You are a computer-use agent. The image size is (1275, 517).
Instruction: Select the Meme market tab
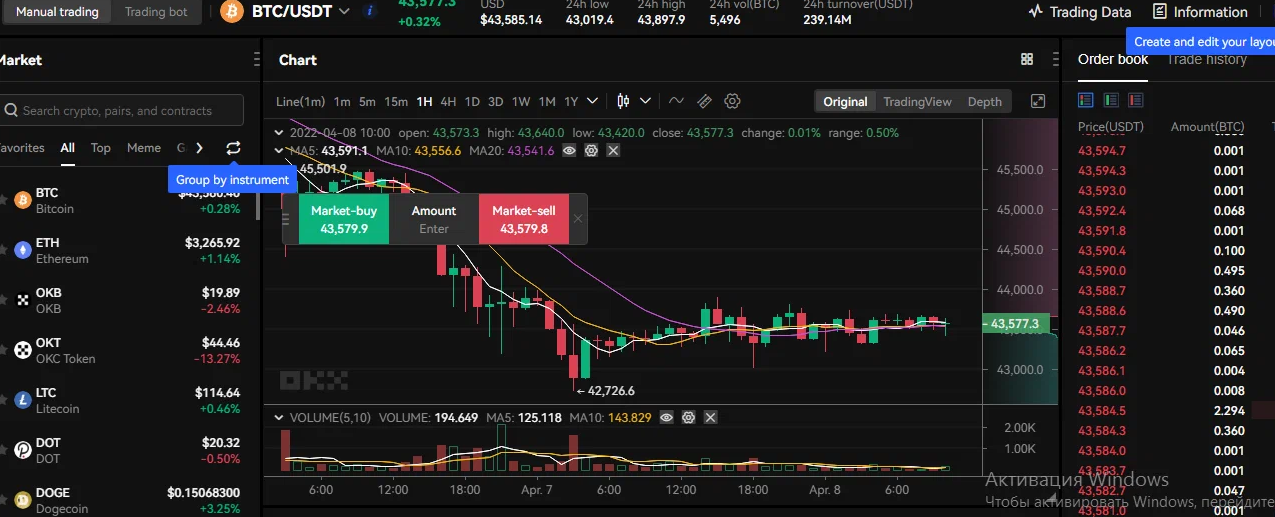click(x=144, y=148)
